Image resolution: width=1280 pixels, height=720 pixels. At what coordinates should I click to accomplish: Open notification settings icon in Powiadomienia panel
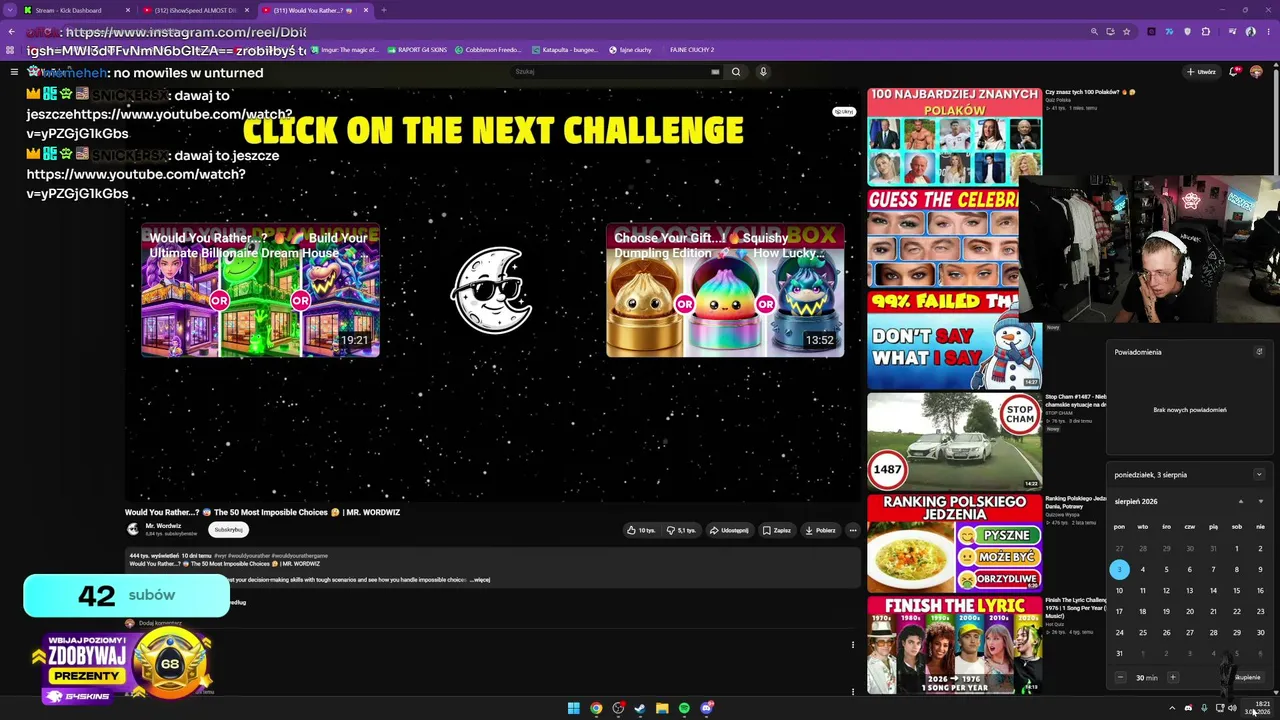coord(1259,352)
